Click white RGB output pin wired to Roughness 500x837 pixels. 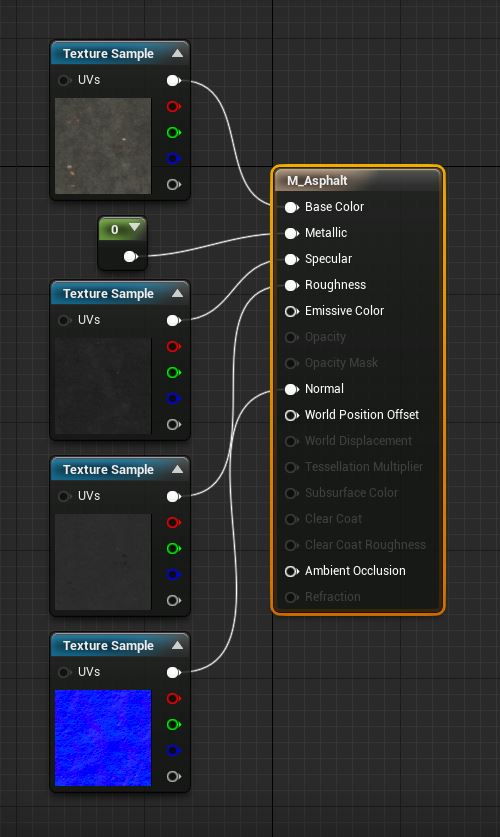click(x=173, y=497)
